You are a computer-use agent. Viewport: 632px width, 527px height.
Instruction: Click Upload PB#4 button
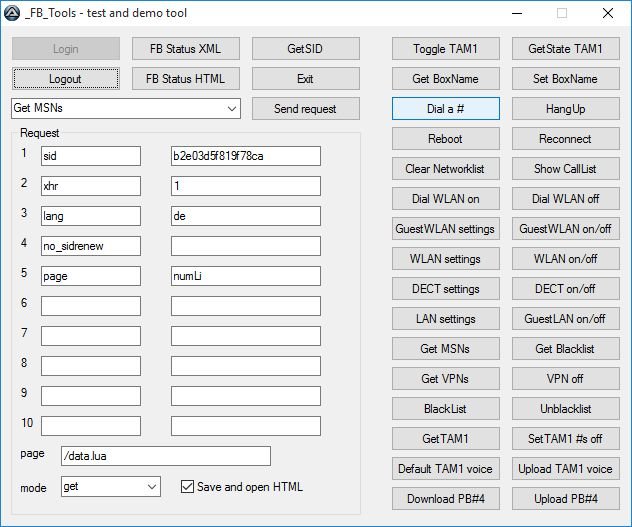pyautogui.click(x=566, y=498)
